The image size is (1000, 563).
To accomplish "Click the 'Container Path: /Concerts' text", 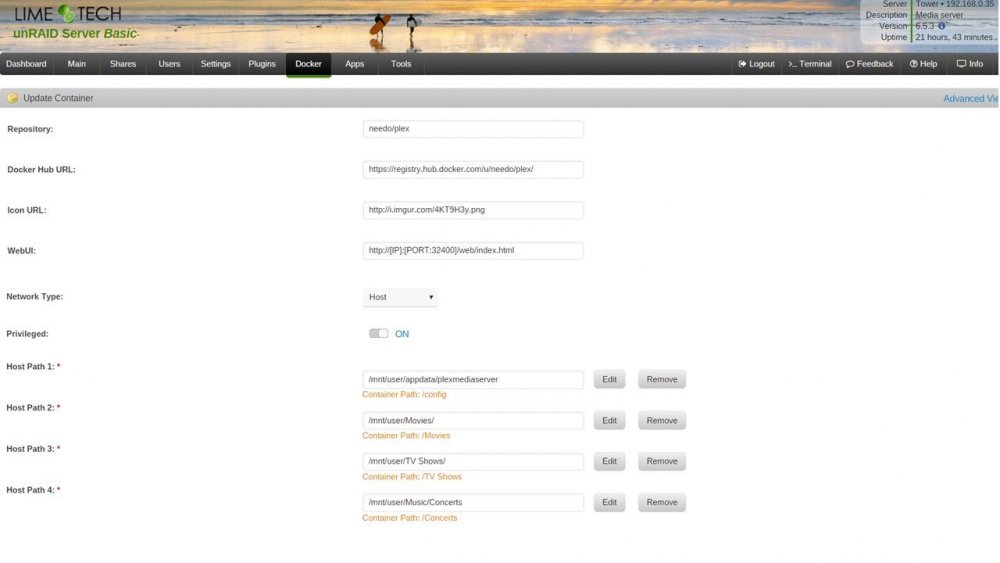I will (x=409, y=518).
